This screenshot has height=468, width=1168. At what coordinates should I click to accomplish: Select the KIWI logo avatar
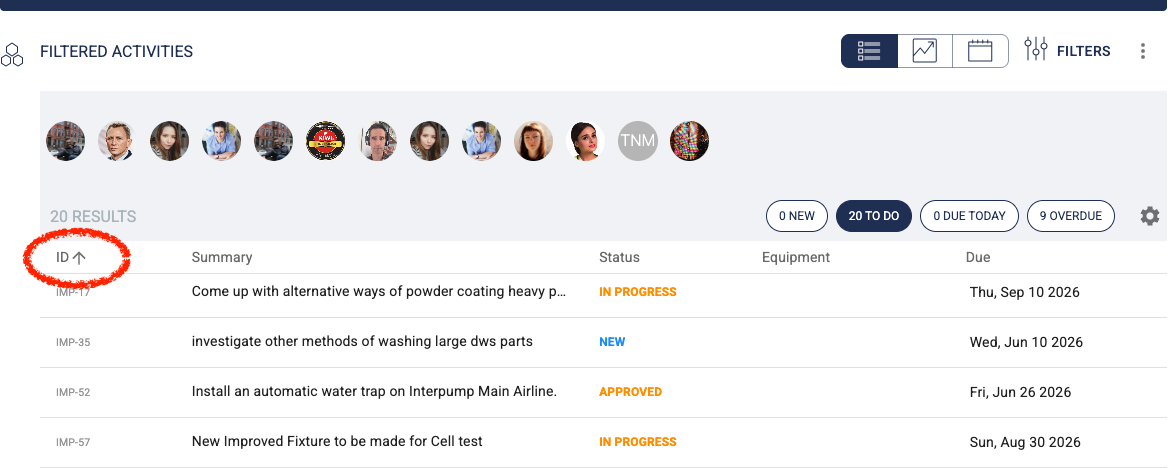[x=326, y=141]
